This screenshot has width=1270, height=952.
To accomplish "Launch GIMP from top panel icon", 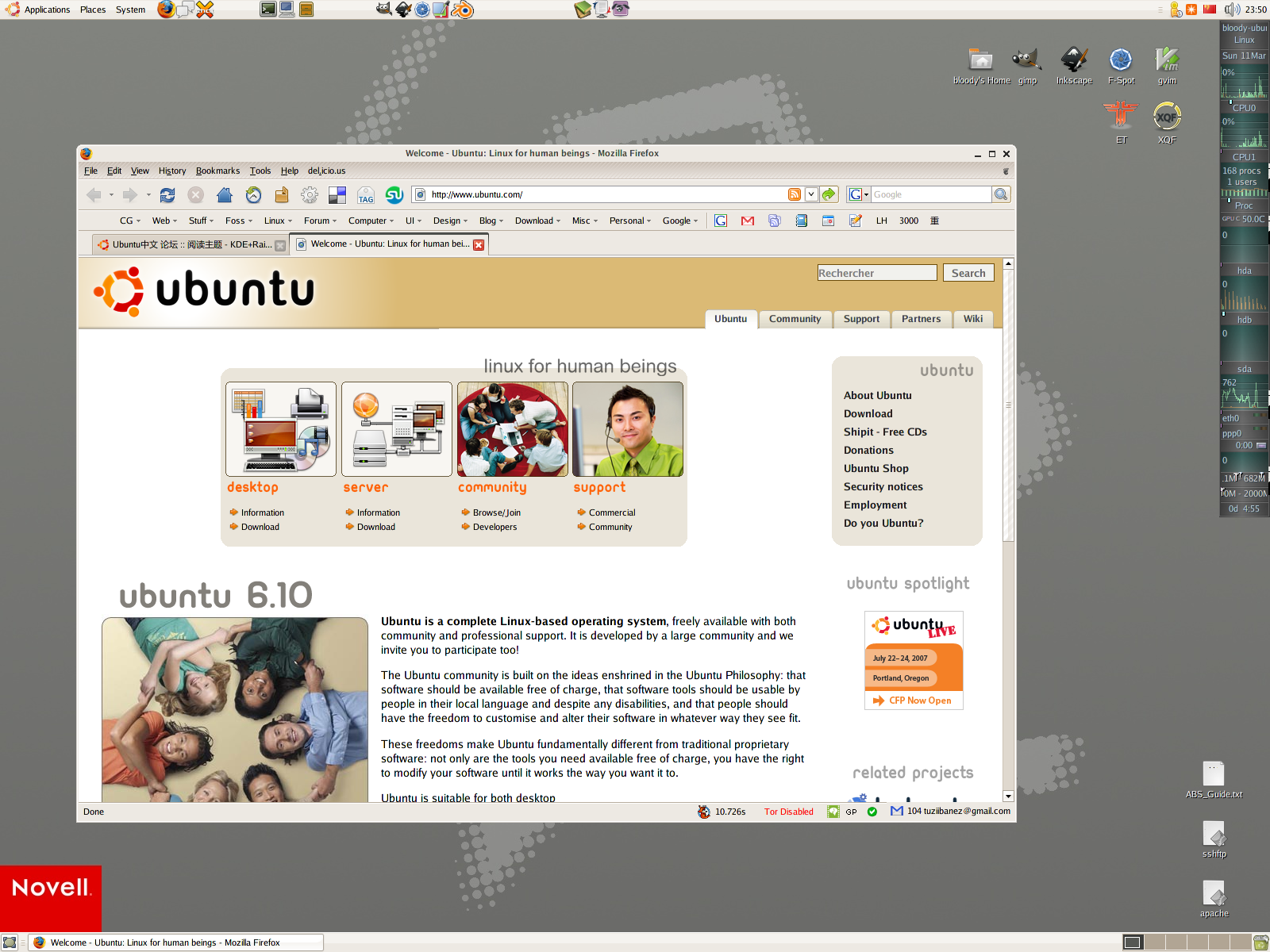I will [x=384, y=10].
